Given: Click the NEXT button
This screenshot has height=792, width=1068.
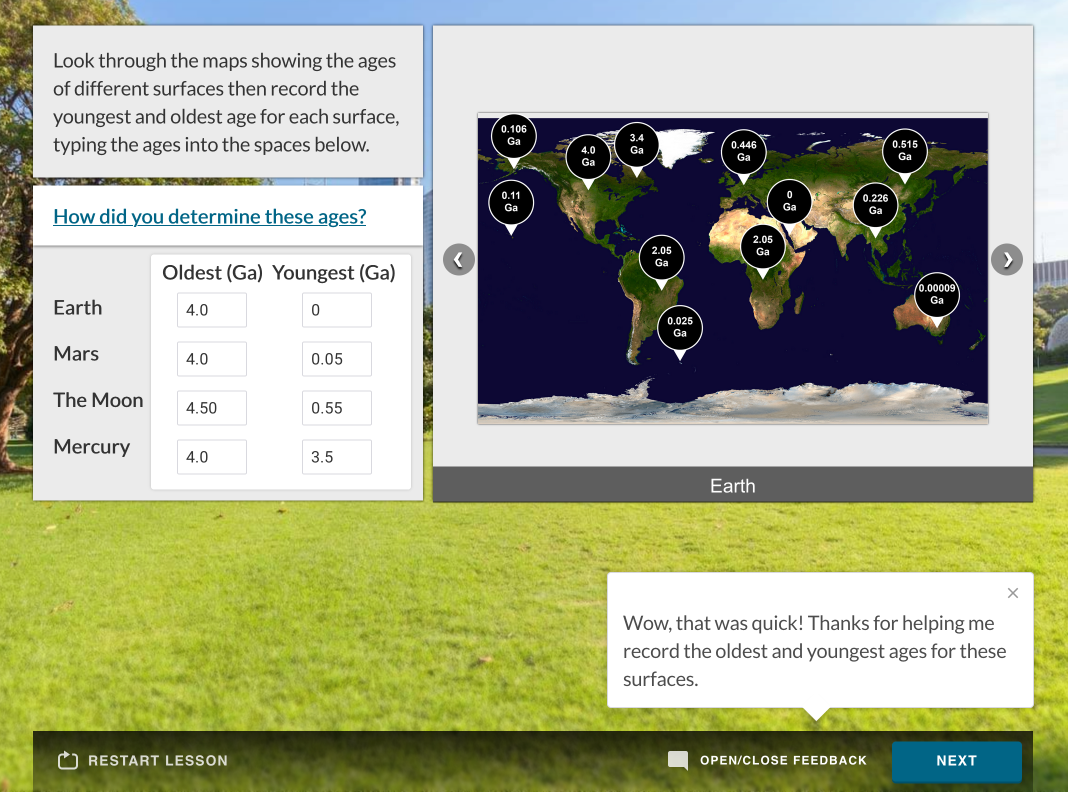Looking at the screenshot, I should (956, 761).
